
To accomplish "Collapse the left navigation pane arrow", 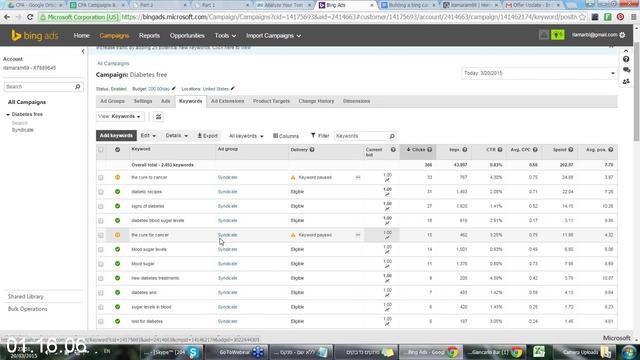I will pyautogui.click(x=83, y=51).
